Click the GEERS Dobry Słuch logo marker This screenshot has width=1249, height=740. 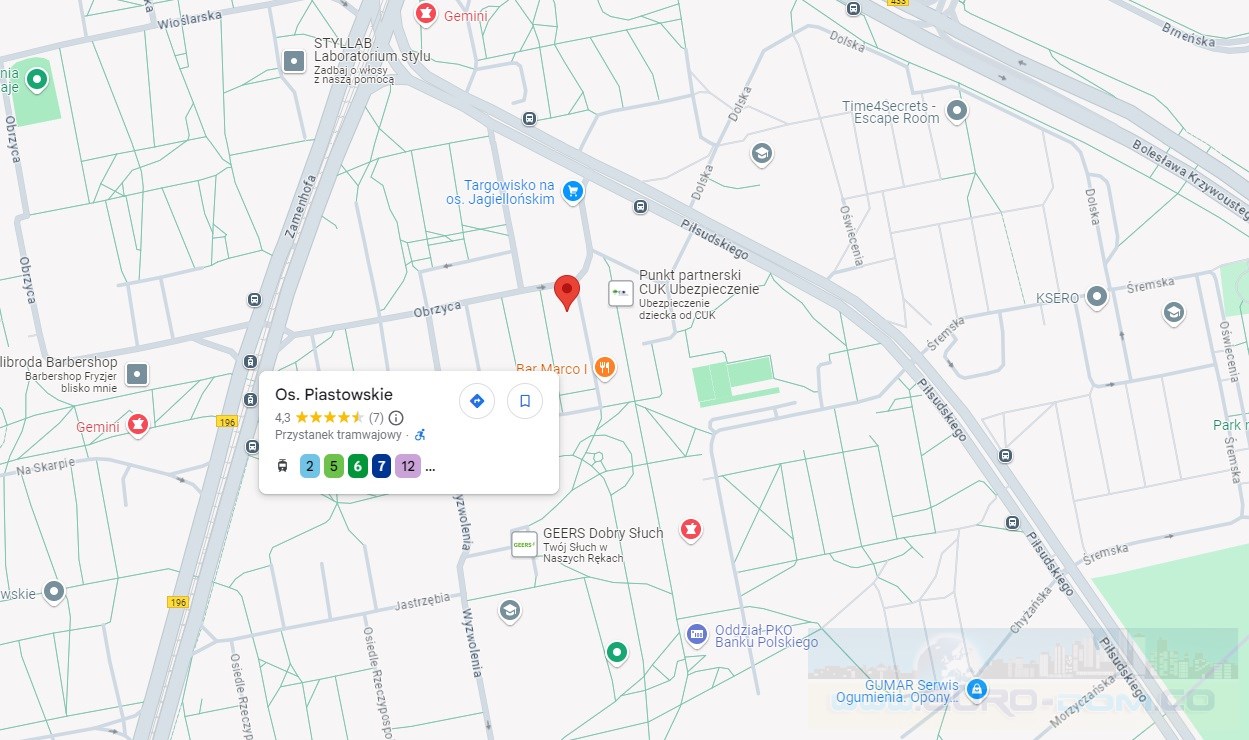(x=524, y=544)
